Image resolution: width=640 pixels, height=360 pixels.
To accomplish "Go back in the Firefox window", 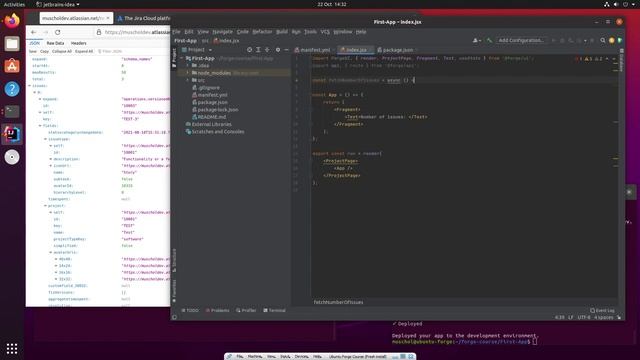I will click(x=33, y=32).
